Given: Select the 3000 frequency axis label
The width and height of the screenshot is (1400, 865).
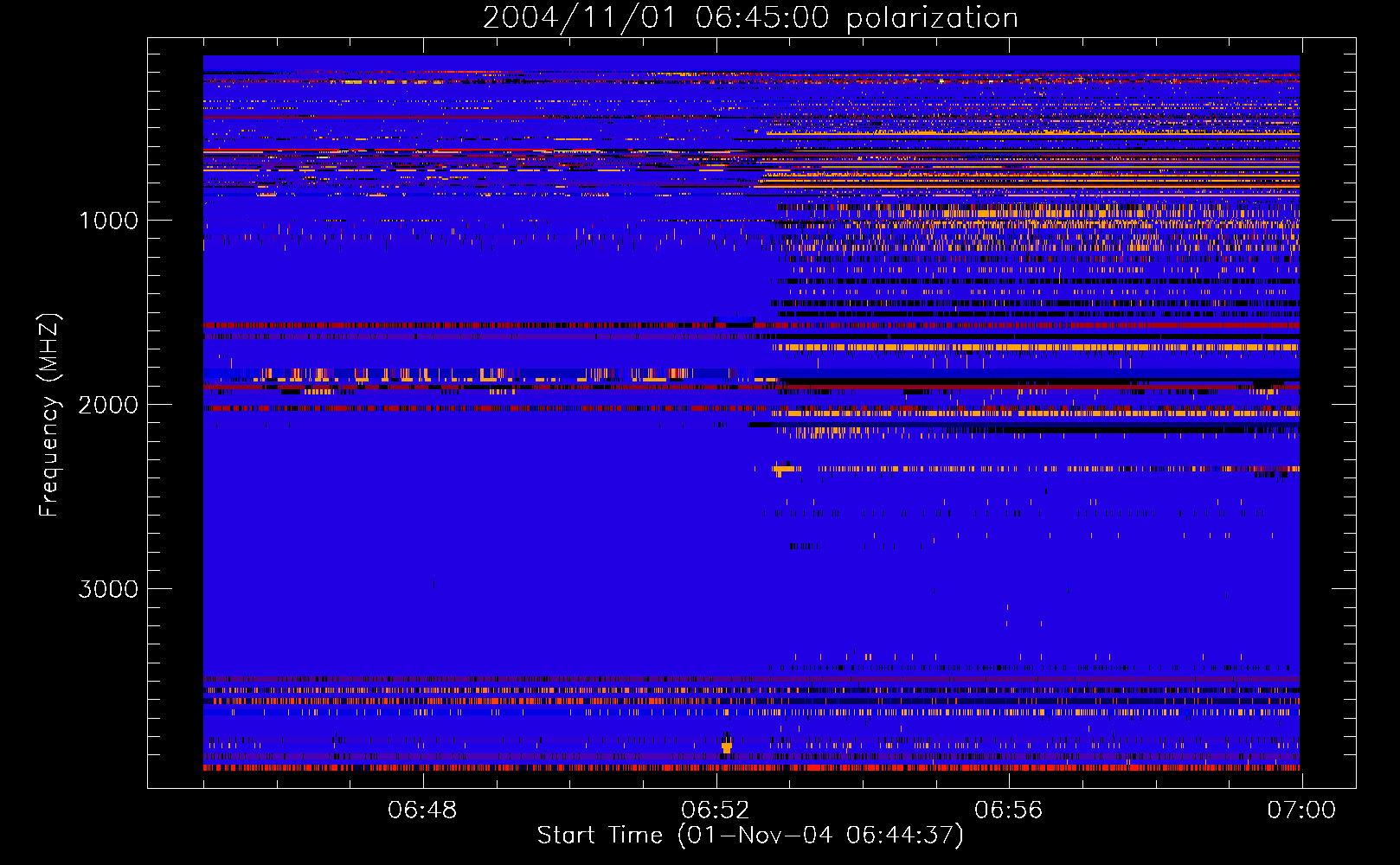Looking at the screenshot, I should tap(108, 589).
